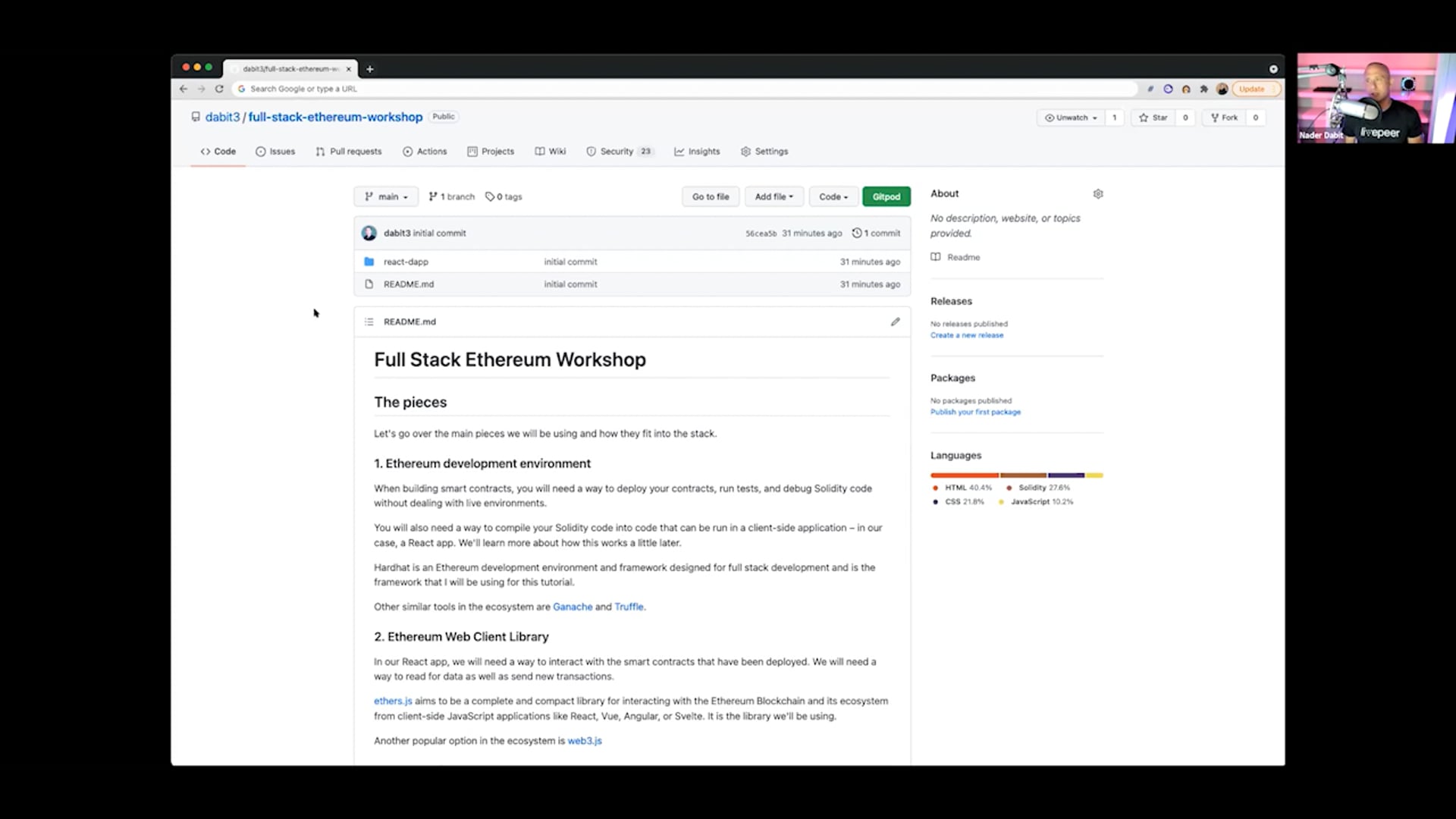Open About section settings gear
This screenshot has width=1456, height=819.
pos(1097,194)
